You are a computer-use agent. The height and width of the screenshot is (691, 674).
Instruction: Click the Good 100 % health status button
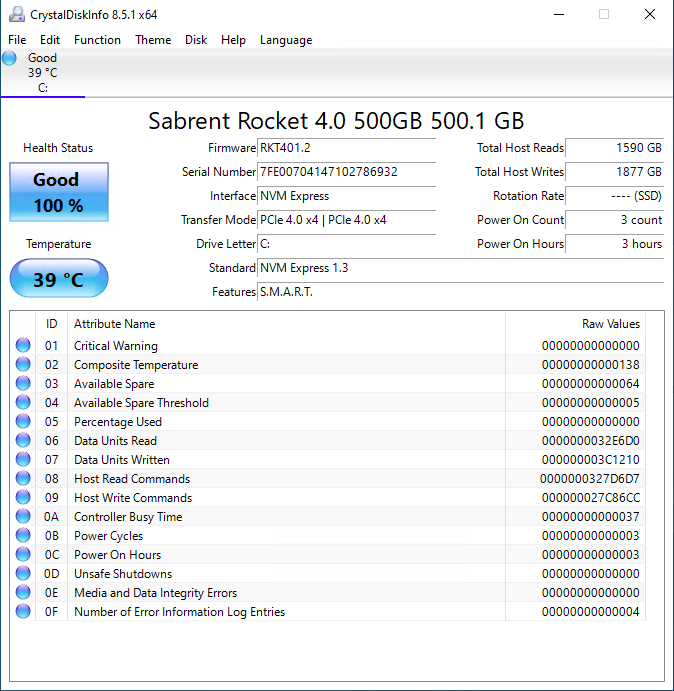58,192
